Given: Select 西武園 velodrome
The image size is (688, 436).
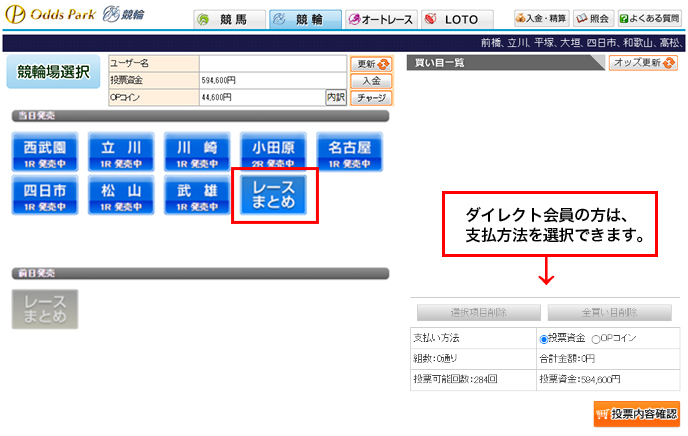Looking at the screenshot, I should pos(45,152).
